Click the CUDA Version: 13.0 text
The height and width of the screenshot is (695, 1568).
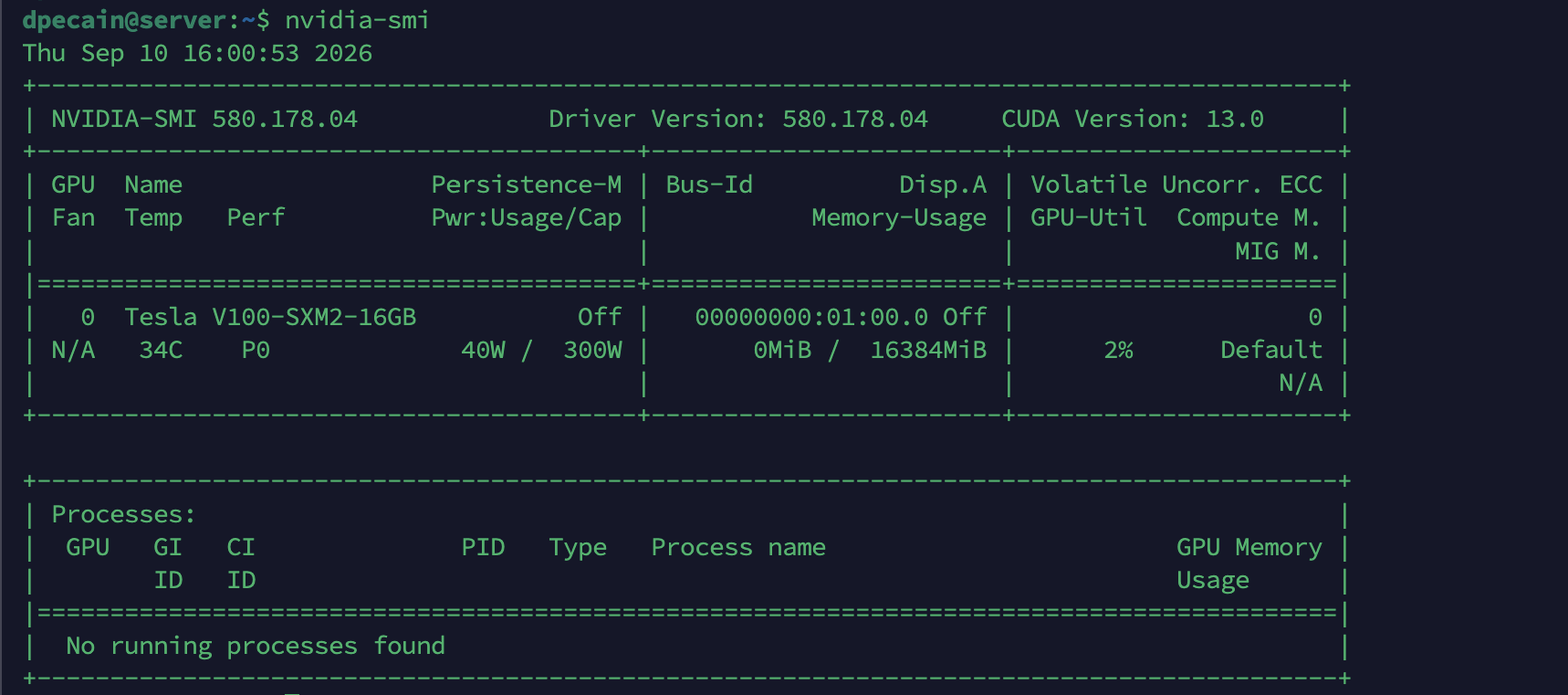click(1133, 119)
